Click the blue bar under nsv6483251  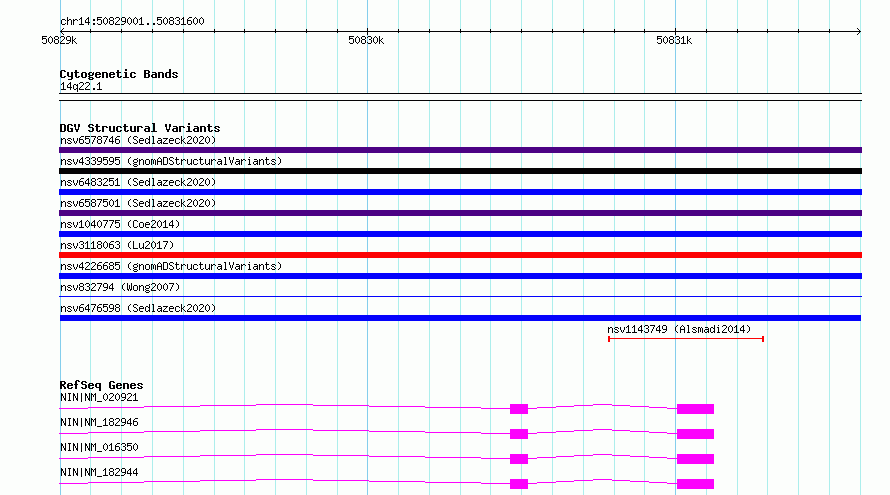pyautogui.click(x=460, y=192)
